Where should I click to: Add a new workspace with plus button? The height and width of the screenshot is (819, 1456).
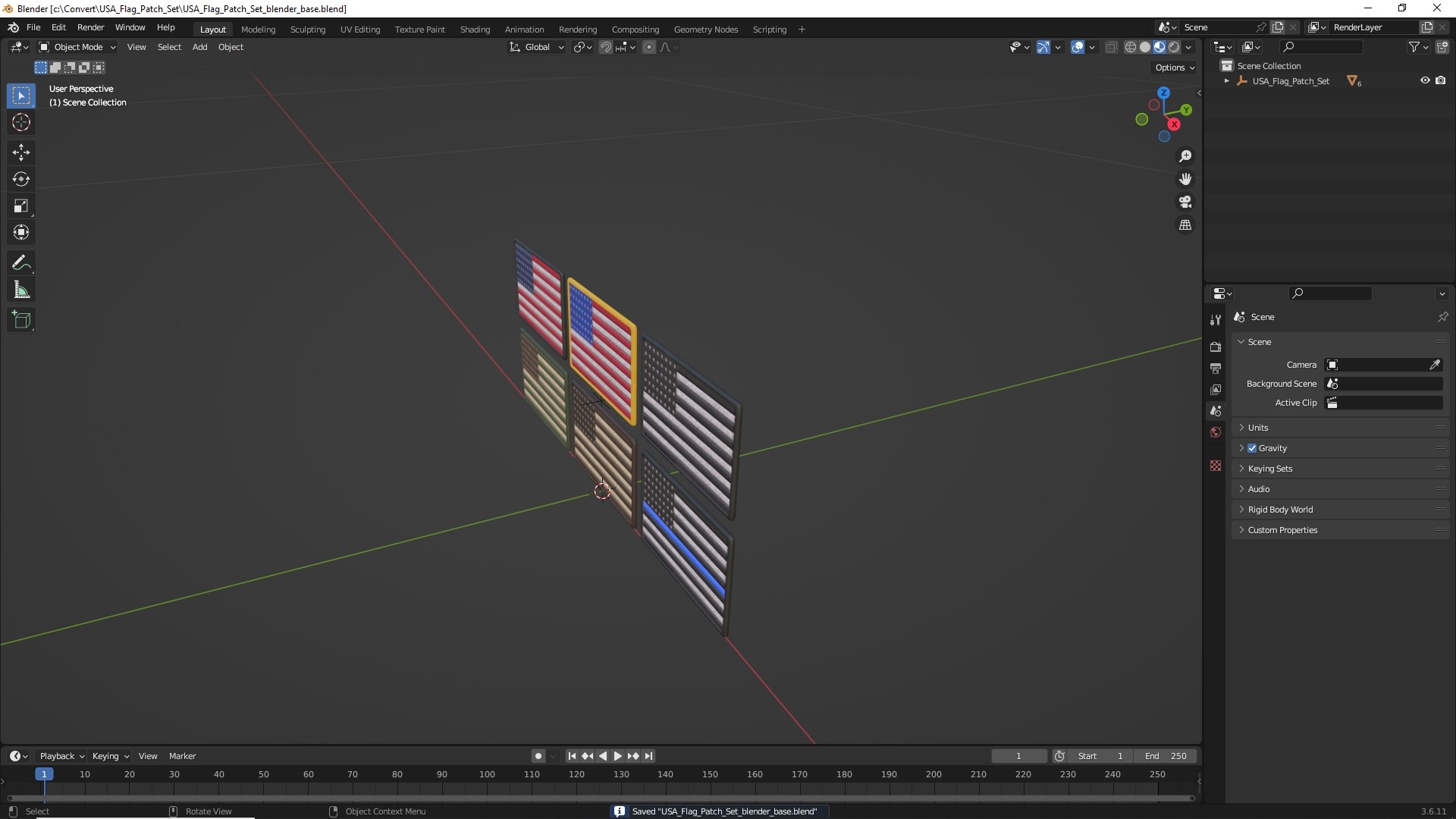[x=802, y=30]
